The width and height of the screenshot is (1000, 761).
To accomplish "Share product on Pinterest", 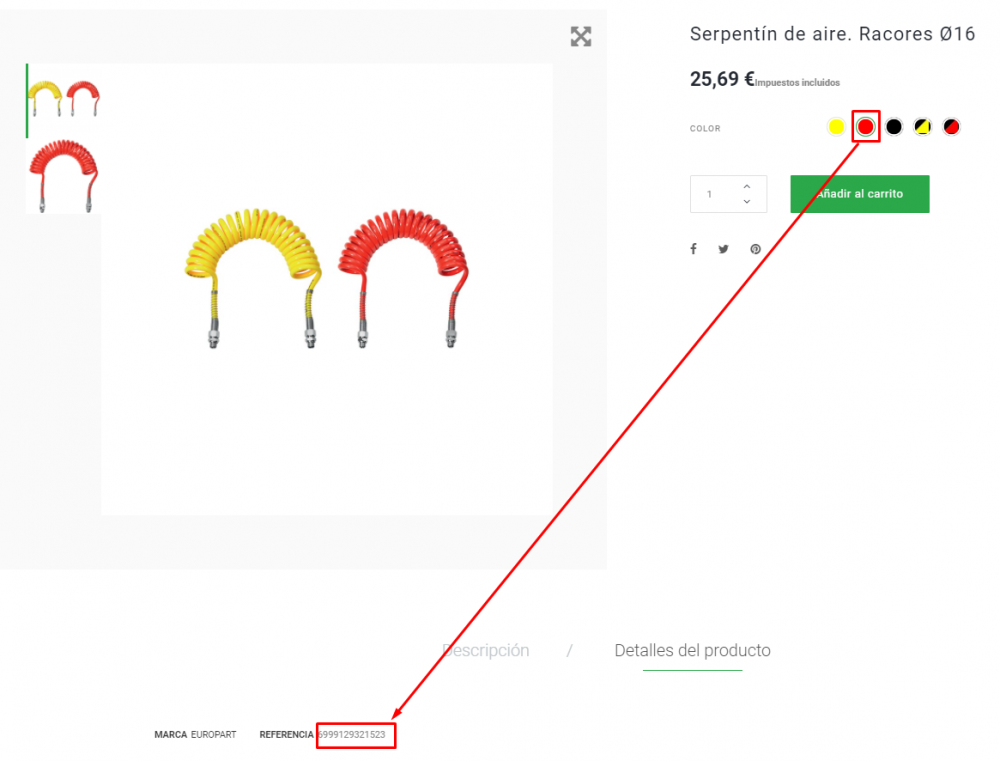I will [755, 249].
